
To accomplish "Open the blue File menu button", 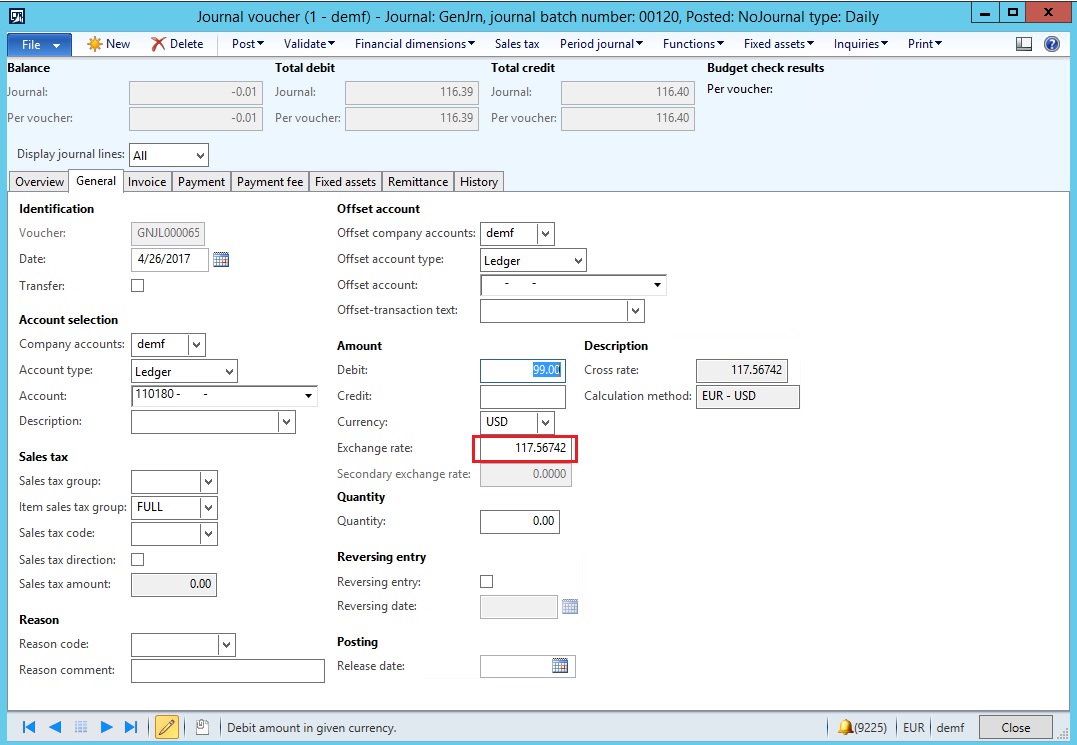I will [x=39, y=44].
